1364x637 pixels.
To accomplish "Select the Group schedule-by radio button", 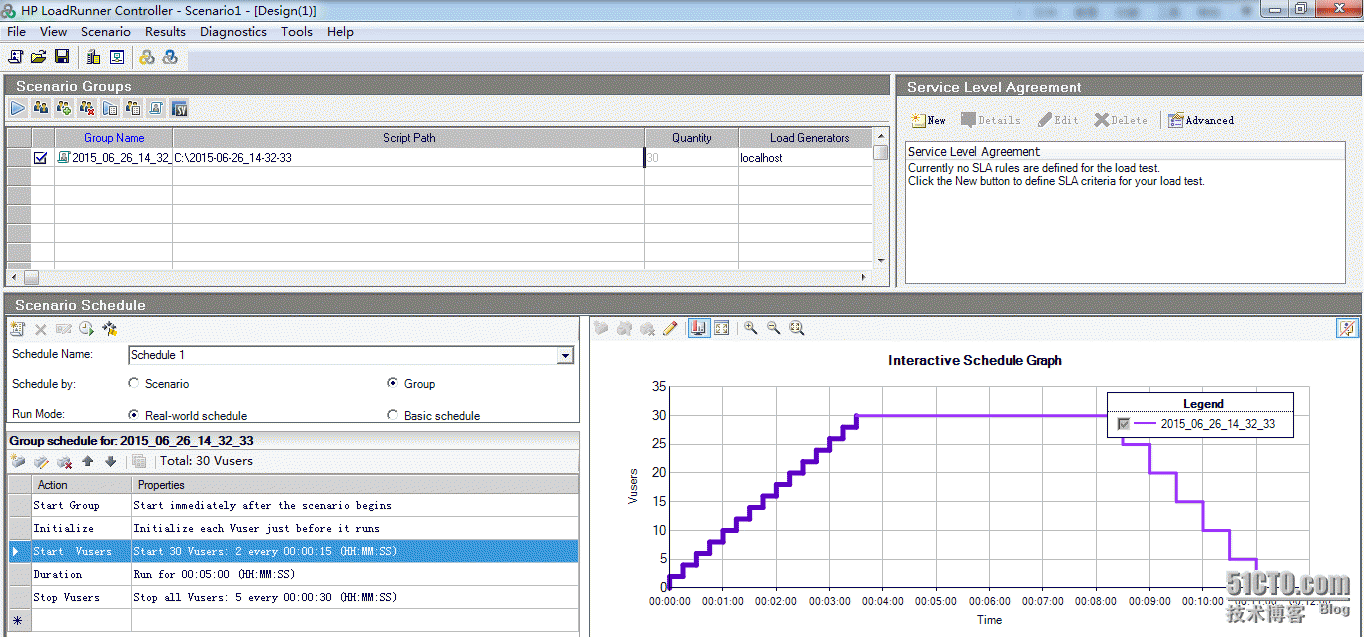I will 393,383.
